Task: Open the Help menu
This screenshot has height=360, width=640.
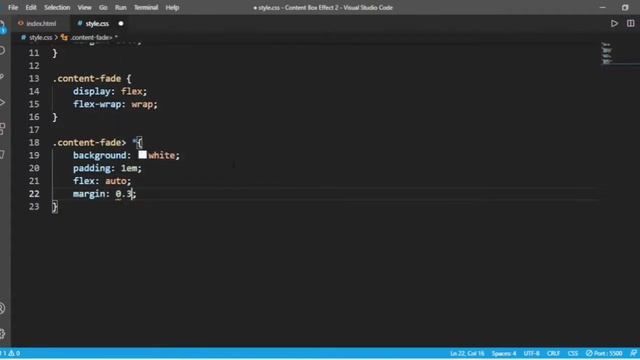Action: point(172,8)
